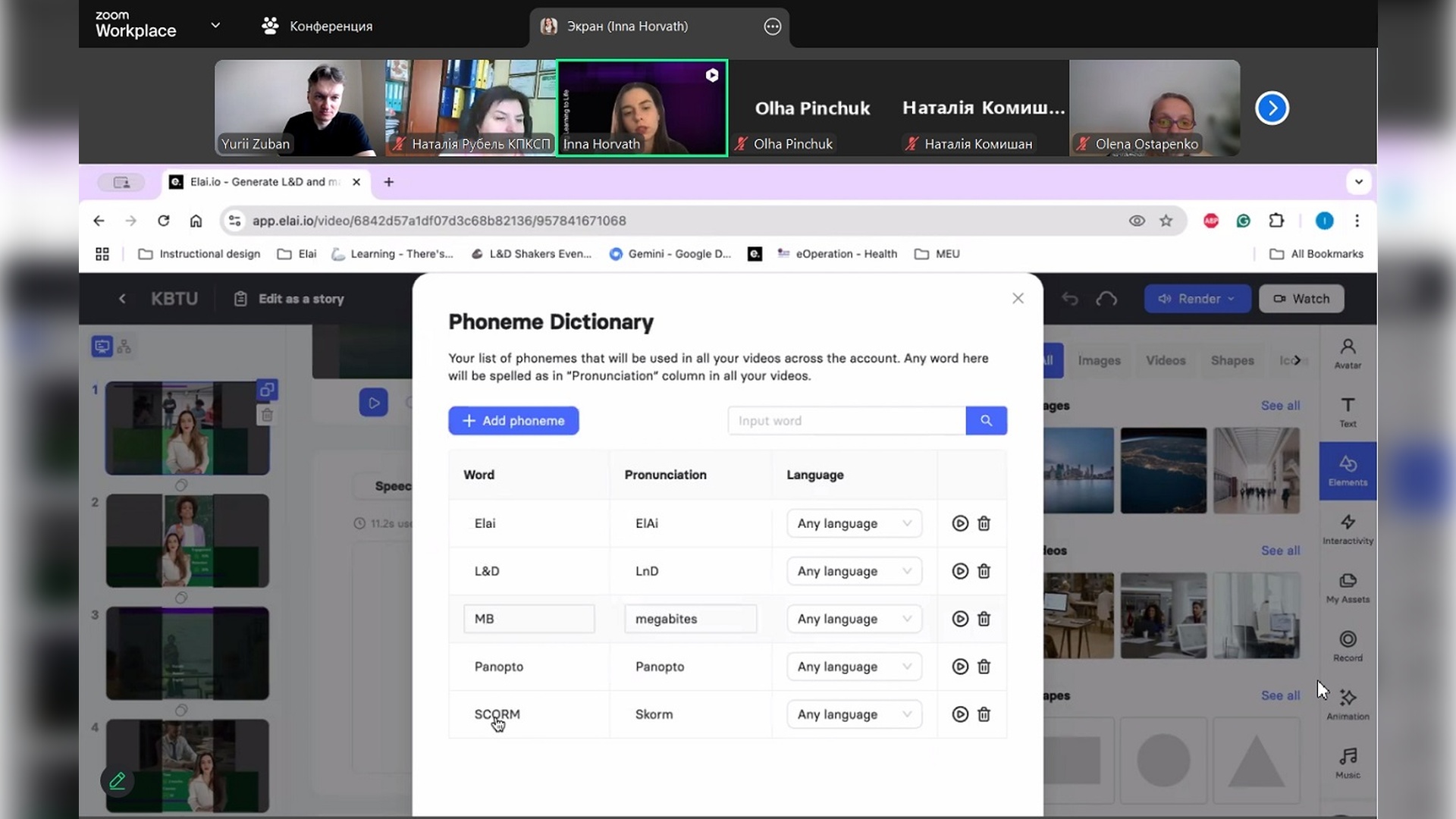Open the Chrome three-dot menu
The height and width of the screenshot is (819, 1456).
pyautogui.click(x=1357, y=221)
